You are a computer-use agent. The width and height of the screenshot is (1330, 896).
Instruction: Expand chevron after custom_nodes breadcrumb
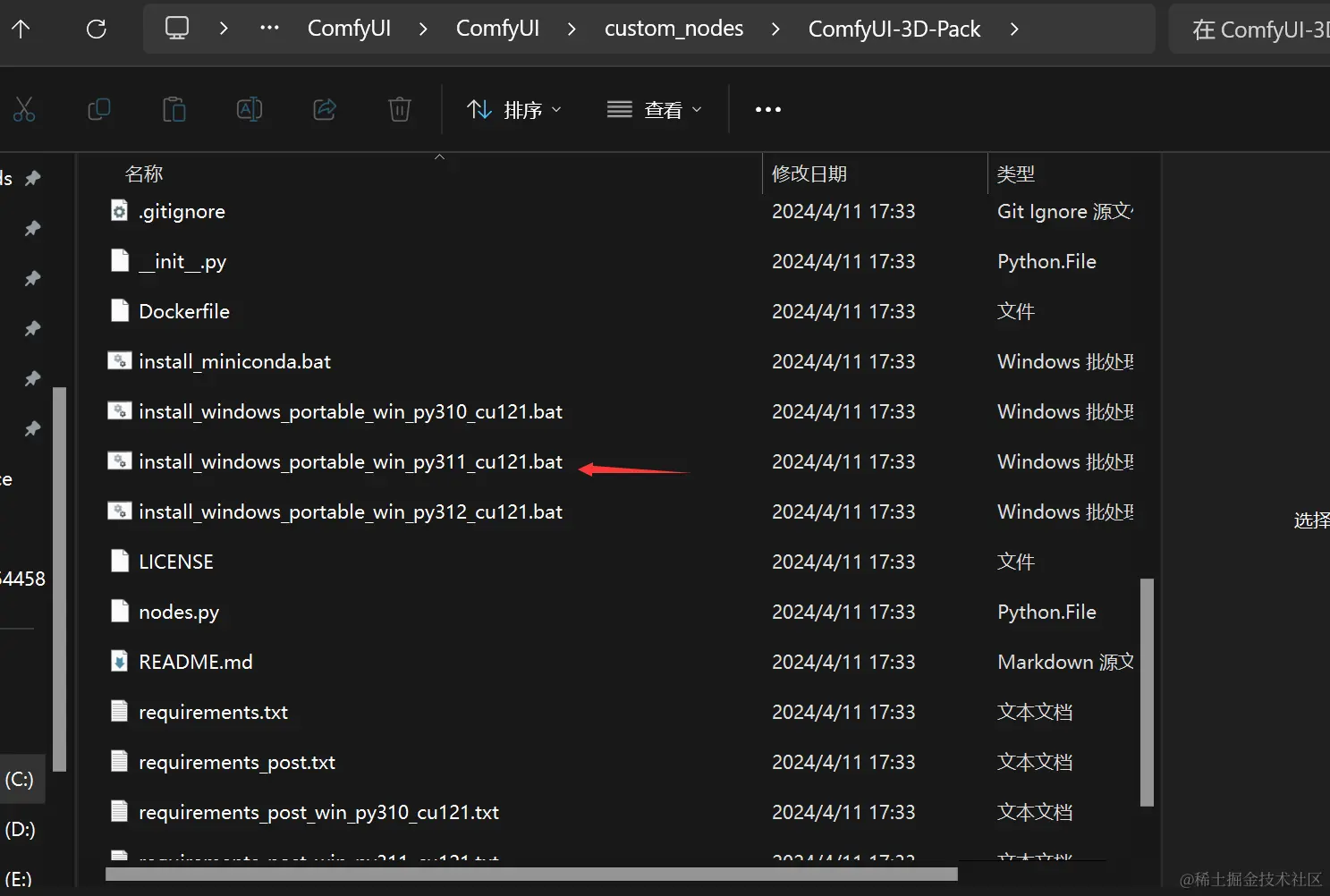[x=775, y=29]
